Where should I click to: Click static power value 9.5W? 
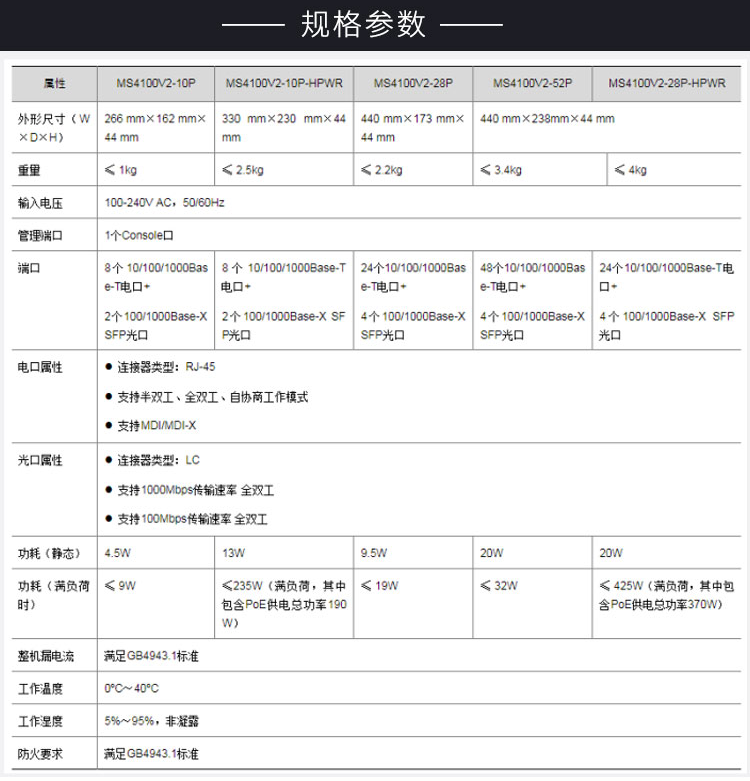(374, 553)
